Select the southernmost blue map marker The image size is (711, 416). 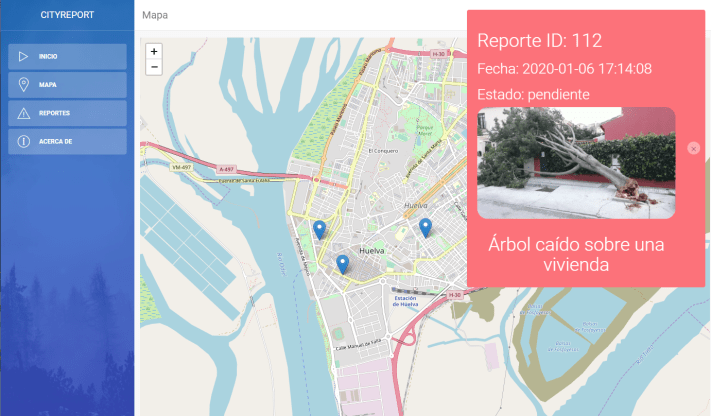pyautogui.click(x=342, y=264)
